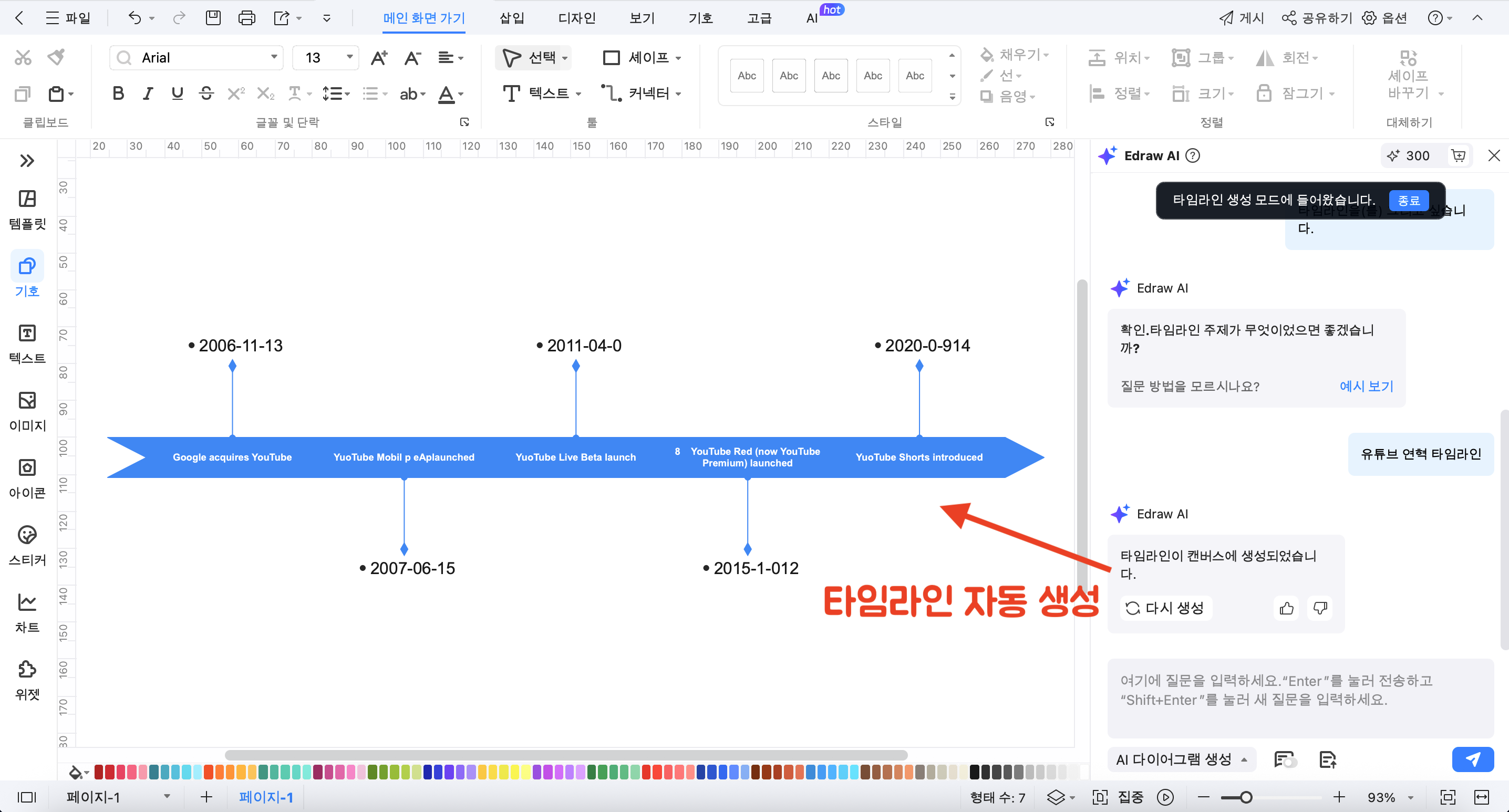Pick the black color swatch in the bottom palette
Viewport: 1509px width, 812px height.
974,772
